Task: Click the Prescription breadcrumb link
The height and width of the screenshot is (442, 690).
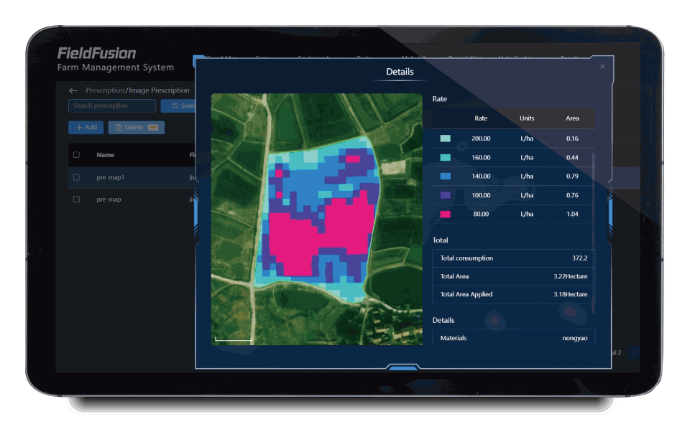Action: 106,90
